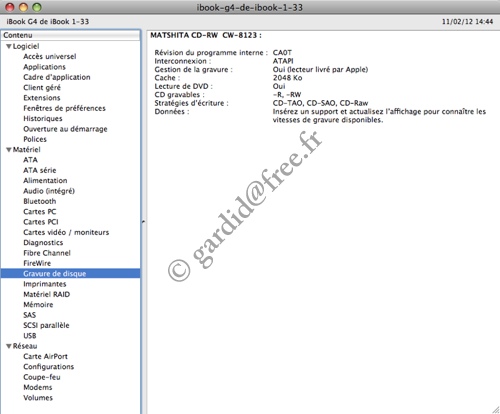Viewport: 500px width, 414px height.
Task: Open the Applications list item
Action: (44, 67)
